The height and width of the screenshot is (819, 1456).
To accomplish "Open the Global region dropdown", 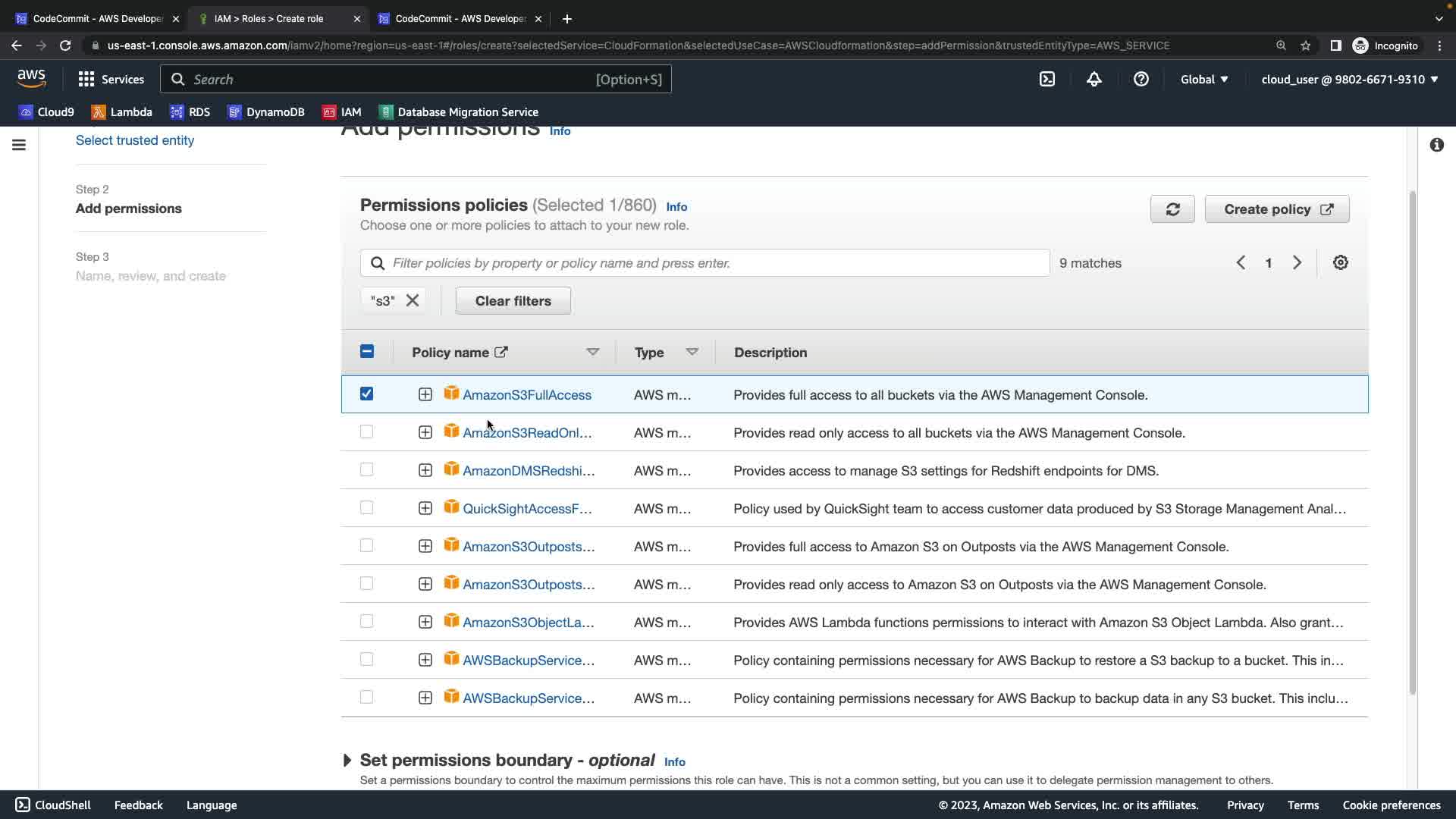I will tap(1203, 79).
